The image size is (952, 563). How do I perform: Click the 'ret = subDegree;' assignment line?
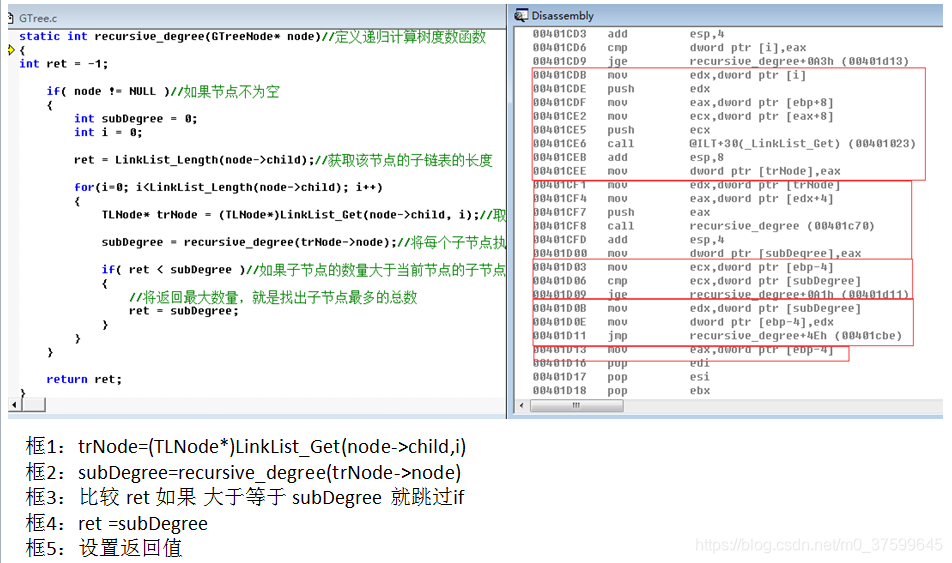click(184, 310)
